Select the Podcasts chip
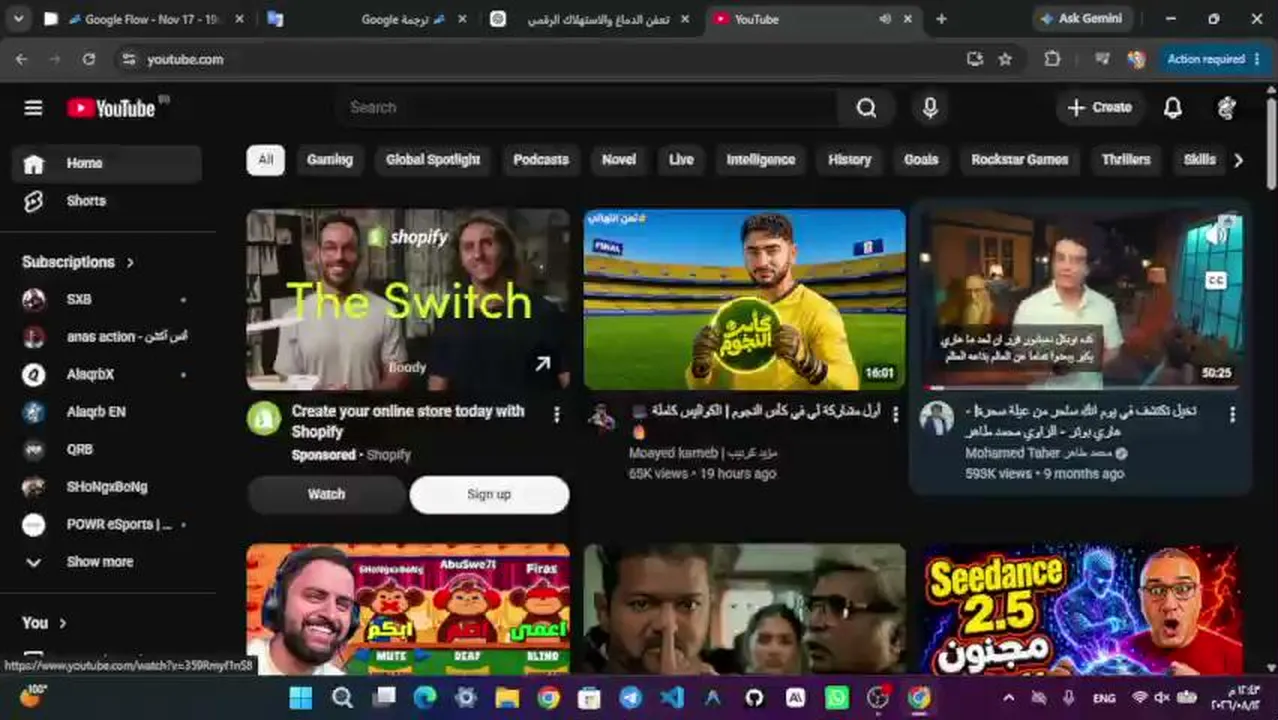 (x=540, y=160)
